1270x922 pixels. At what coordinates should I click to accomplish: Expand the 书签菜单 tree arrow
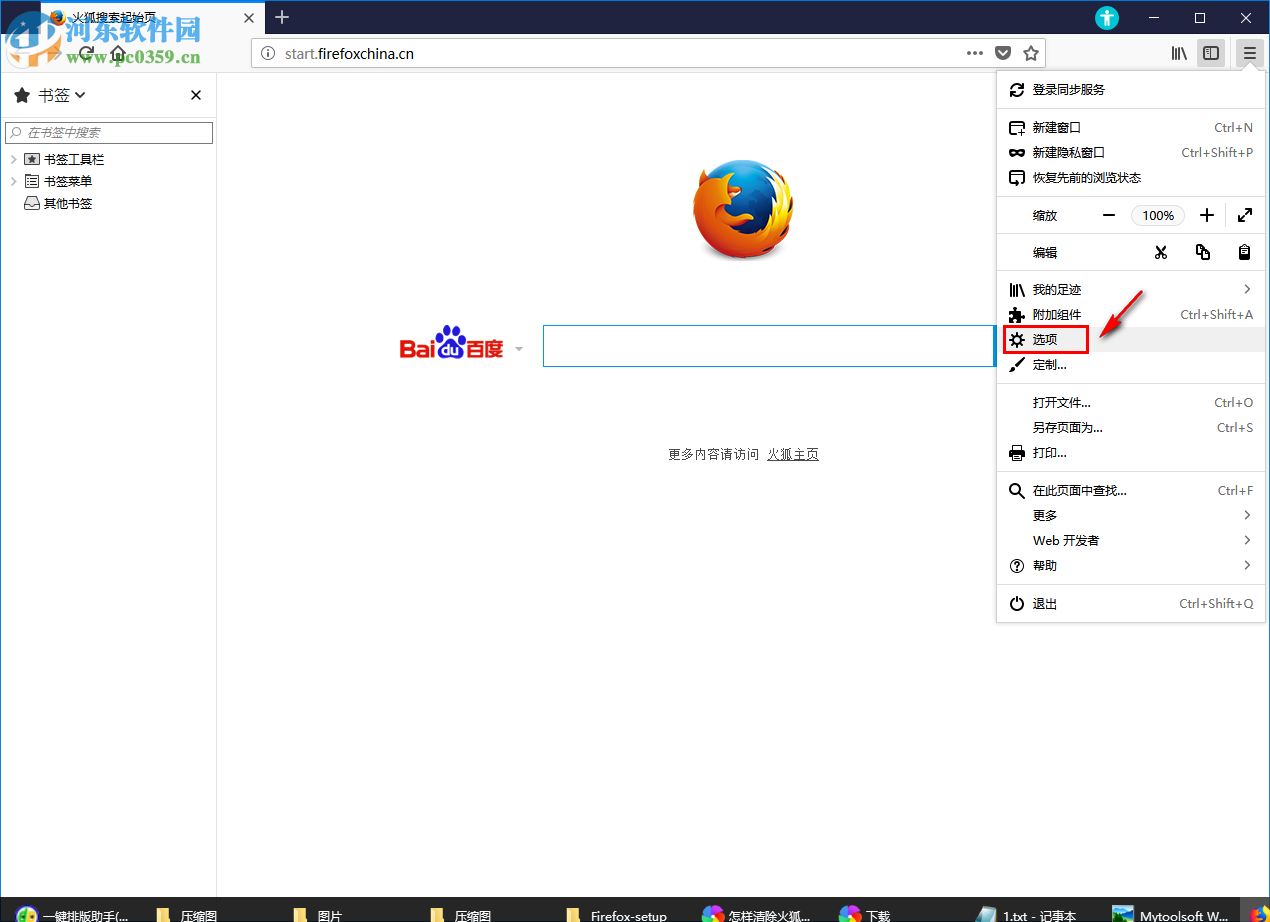click(x=13, y=181)
